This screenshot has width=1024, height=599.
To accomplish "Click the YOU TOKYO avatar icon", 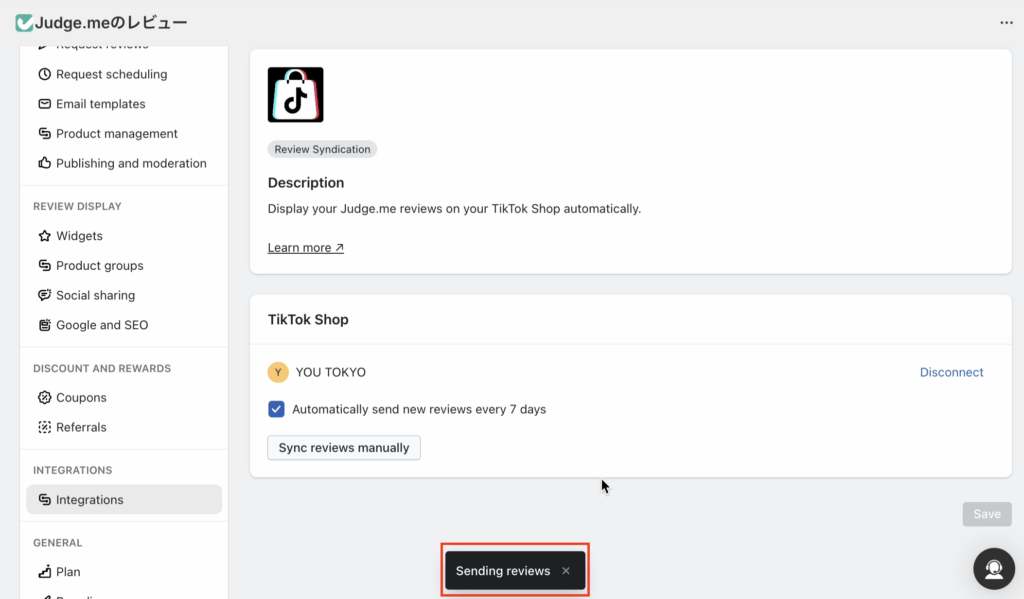I will (278, 372).
